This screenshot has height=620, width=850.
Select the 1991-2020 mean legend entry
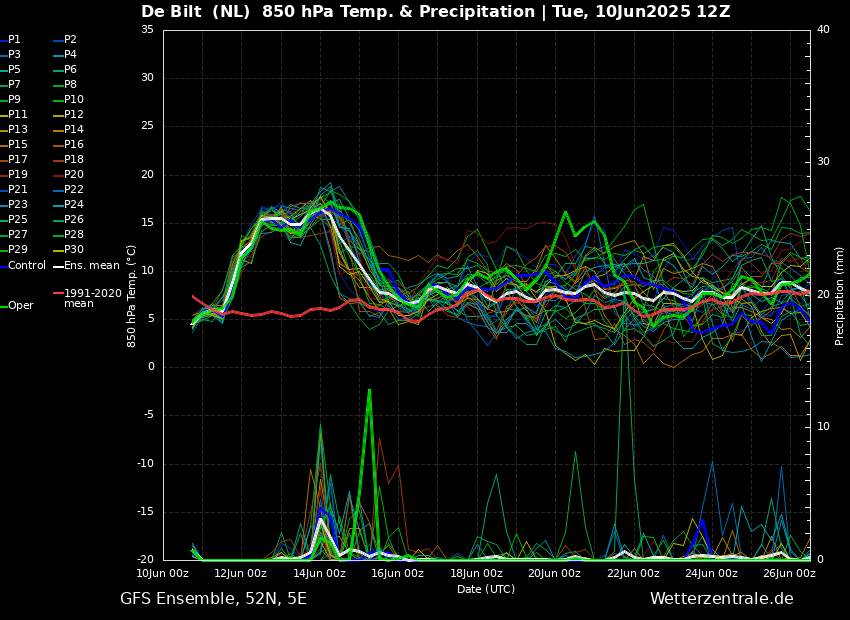[92, 298]
